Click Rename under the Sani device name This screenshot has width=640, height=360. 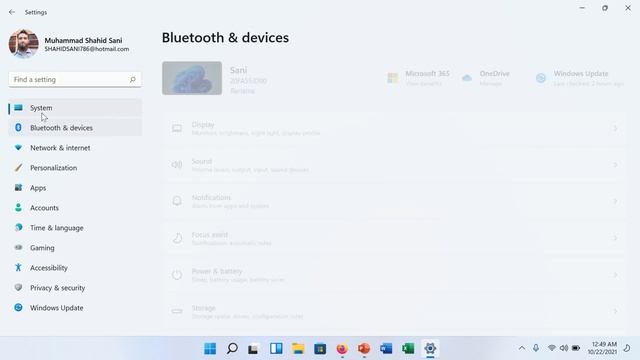coord(242,91)
